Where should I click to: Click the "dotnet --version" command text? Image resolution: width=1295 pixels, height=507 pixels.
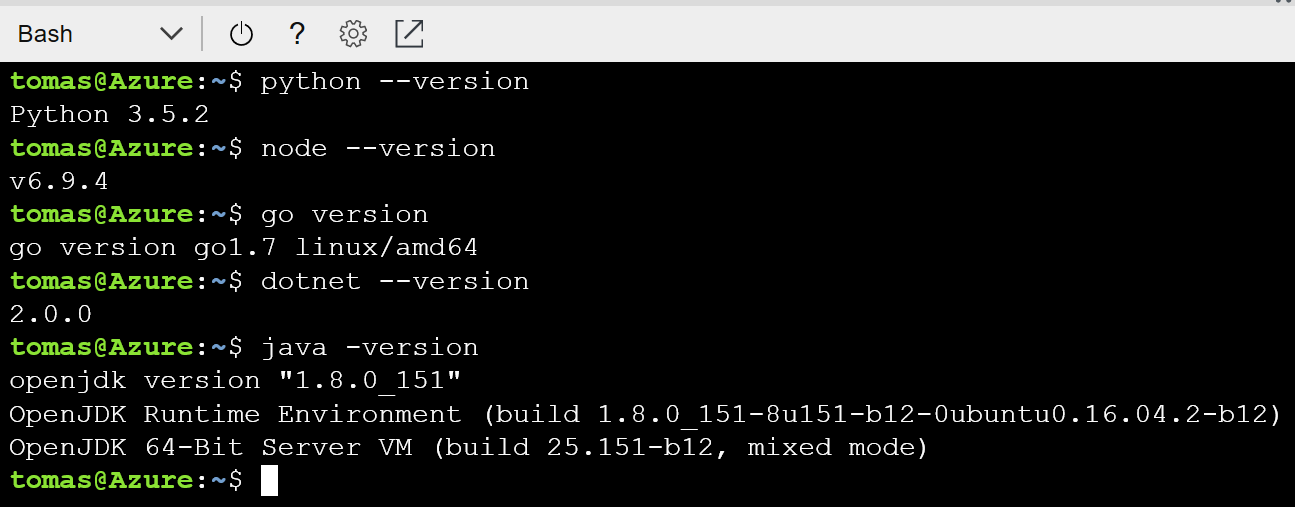click(394, 281)
